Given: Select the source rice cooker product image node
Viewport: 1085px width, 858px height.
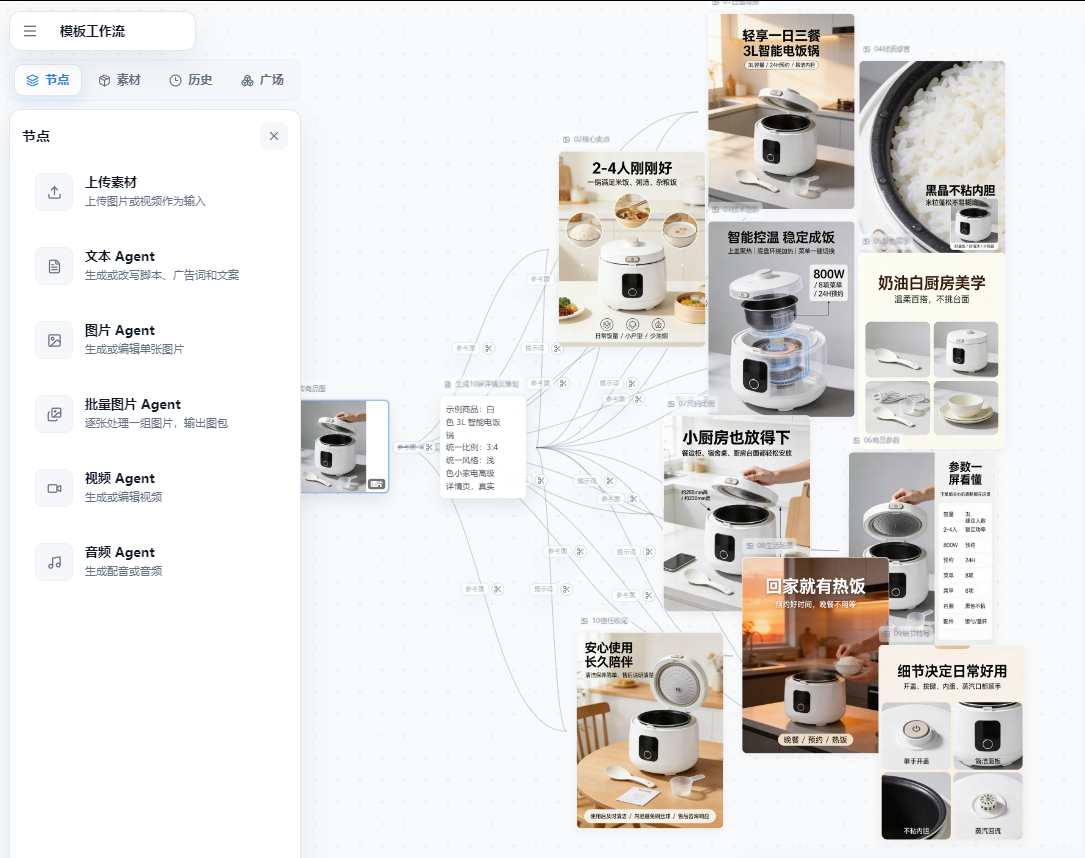Looking at the screenshot, I should [345, 446].
